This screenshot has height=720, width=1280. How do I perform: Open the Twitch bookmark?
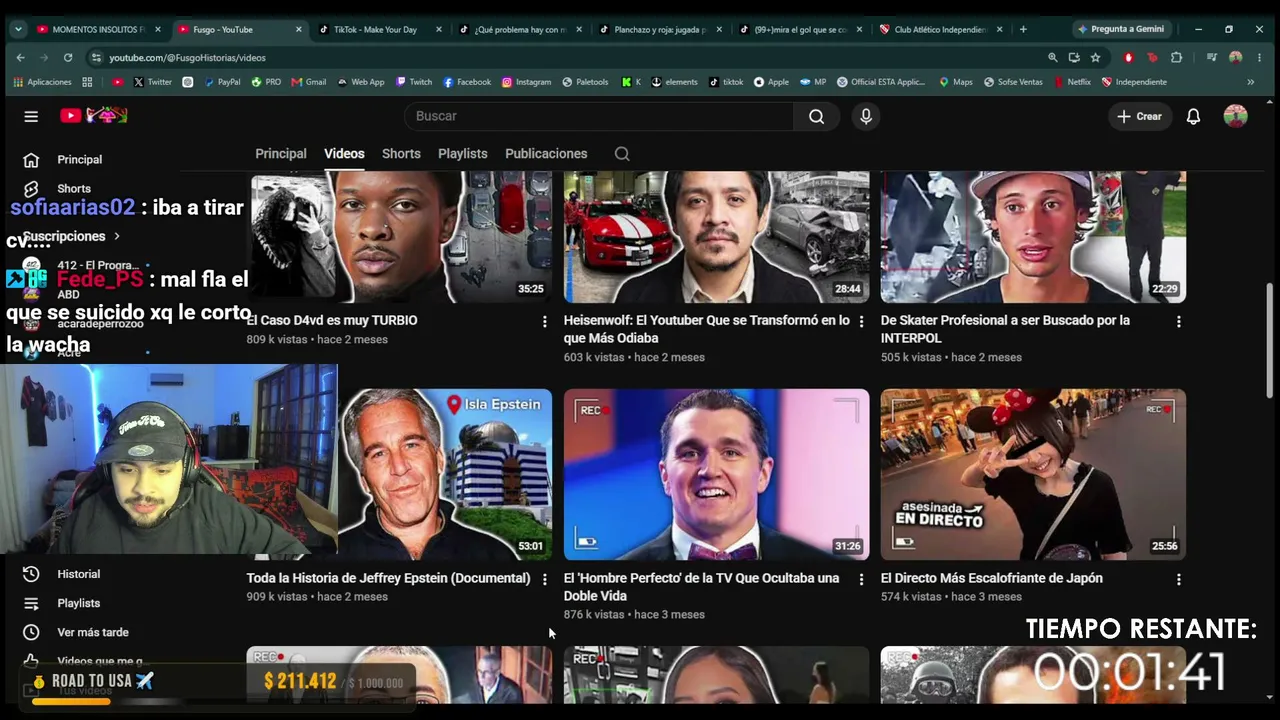[414, 82]
